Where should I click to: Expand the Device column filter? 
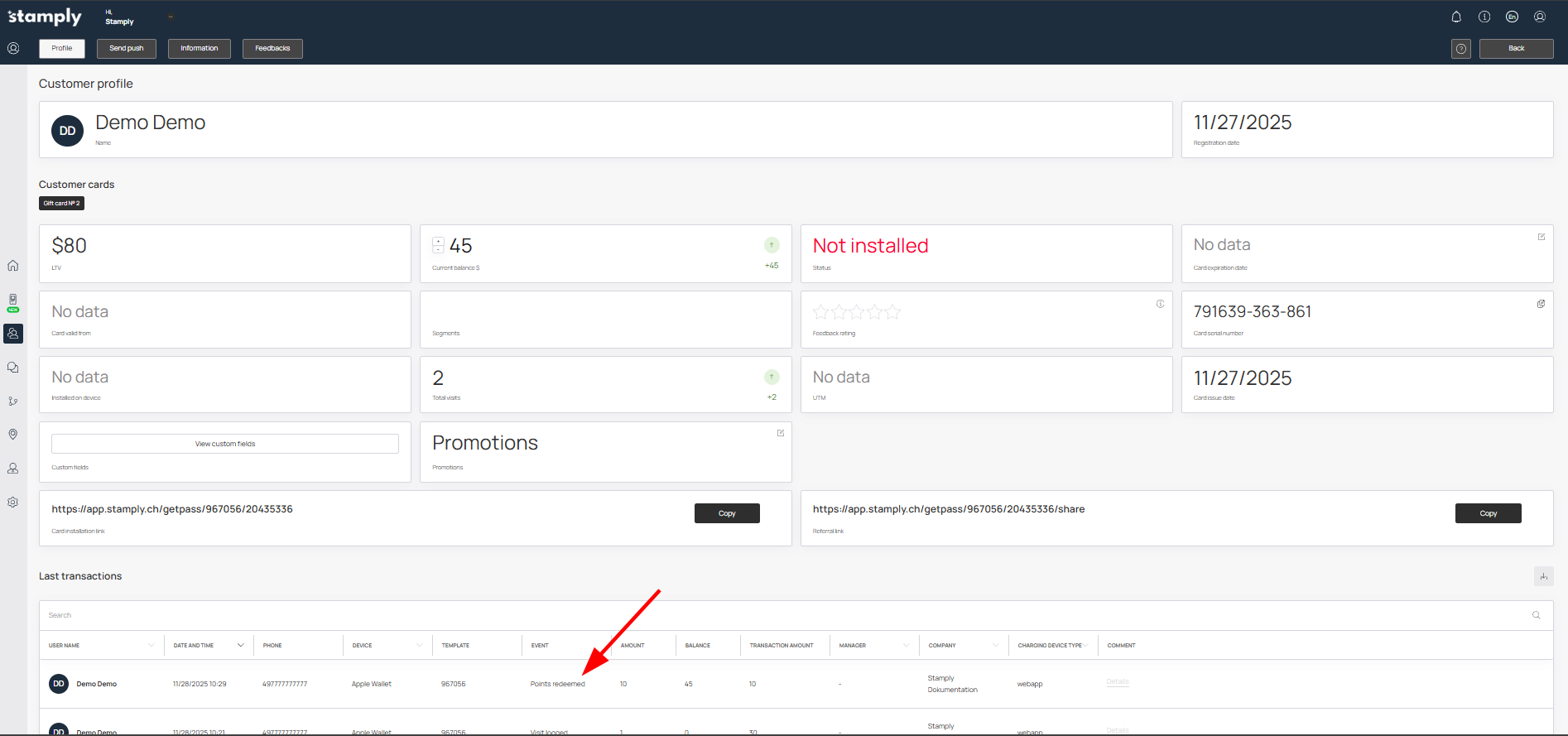(419, 646)
